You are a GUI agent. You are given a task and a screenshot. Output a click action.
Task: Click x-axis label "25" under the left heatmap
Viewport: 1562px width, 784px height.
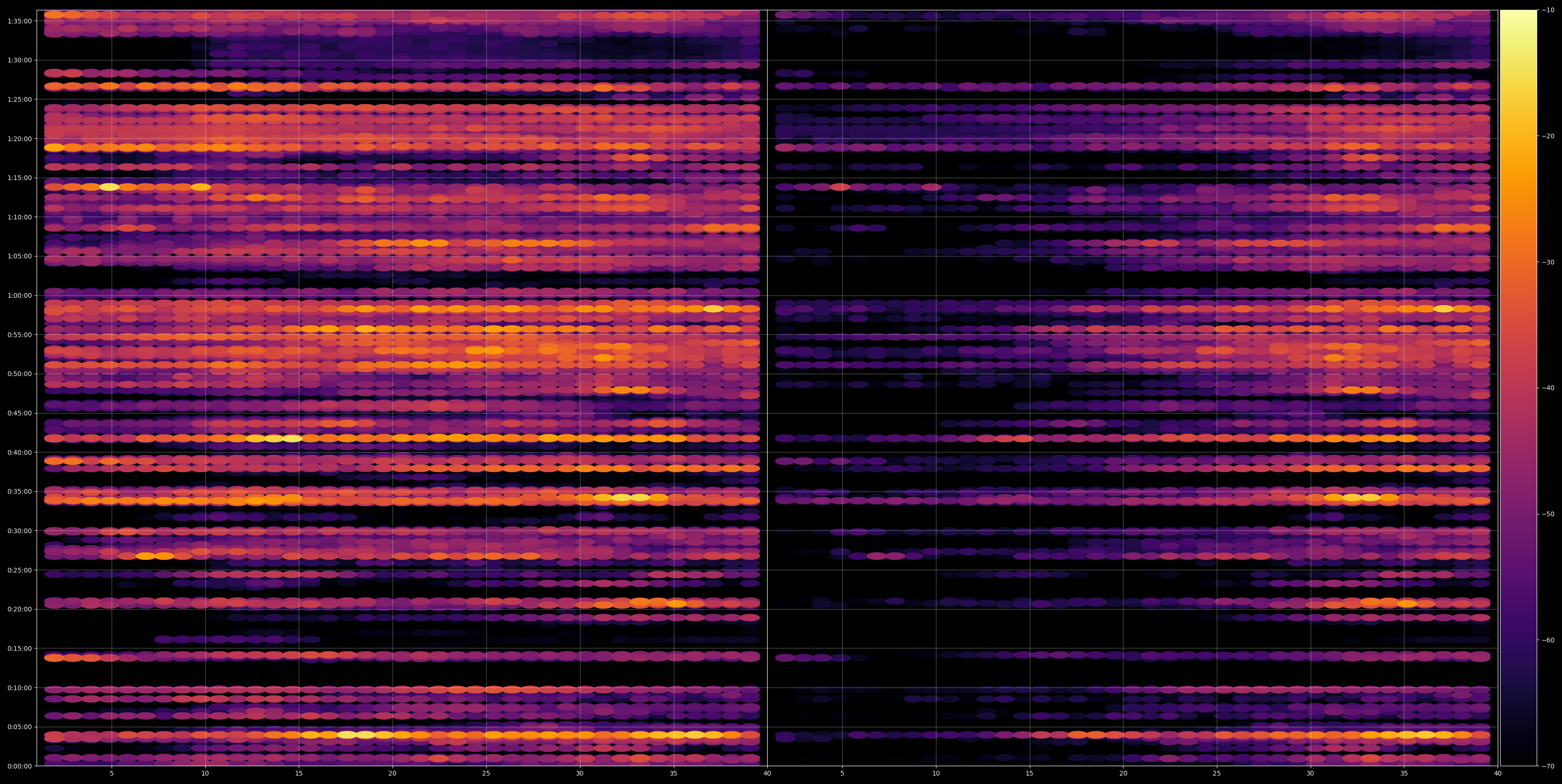(486, 774)
